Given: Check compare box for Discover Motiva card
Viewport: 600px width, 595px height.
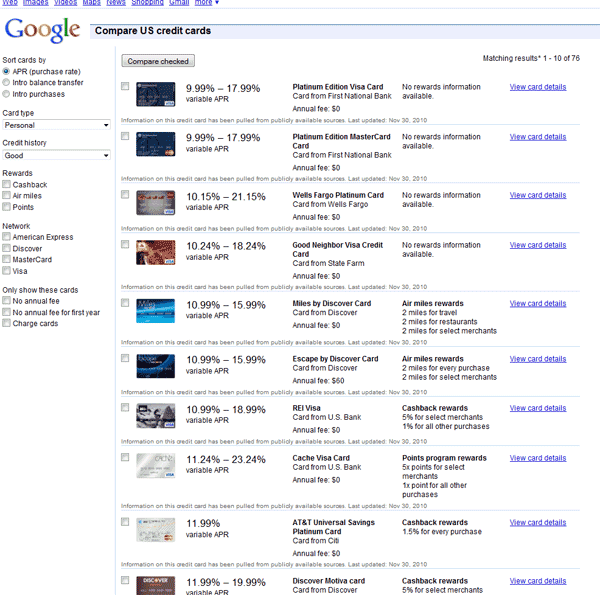Looking at the screenshot, I should point(125,580).
